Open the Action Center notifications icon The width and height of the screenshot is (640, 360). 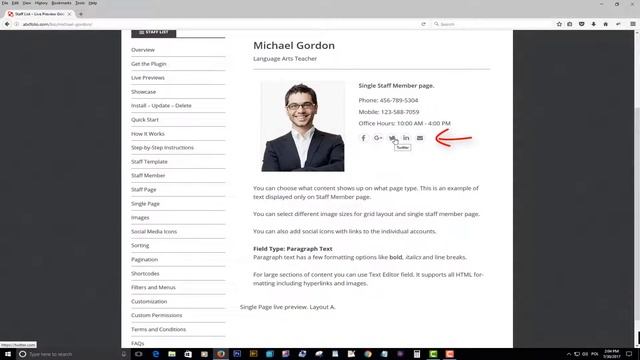[629, 354]
